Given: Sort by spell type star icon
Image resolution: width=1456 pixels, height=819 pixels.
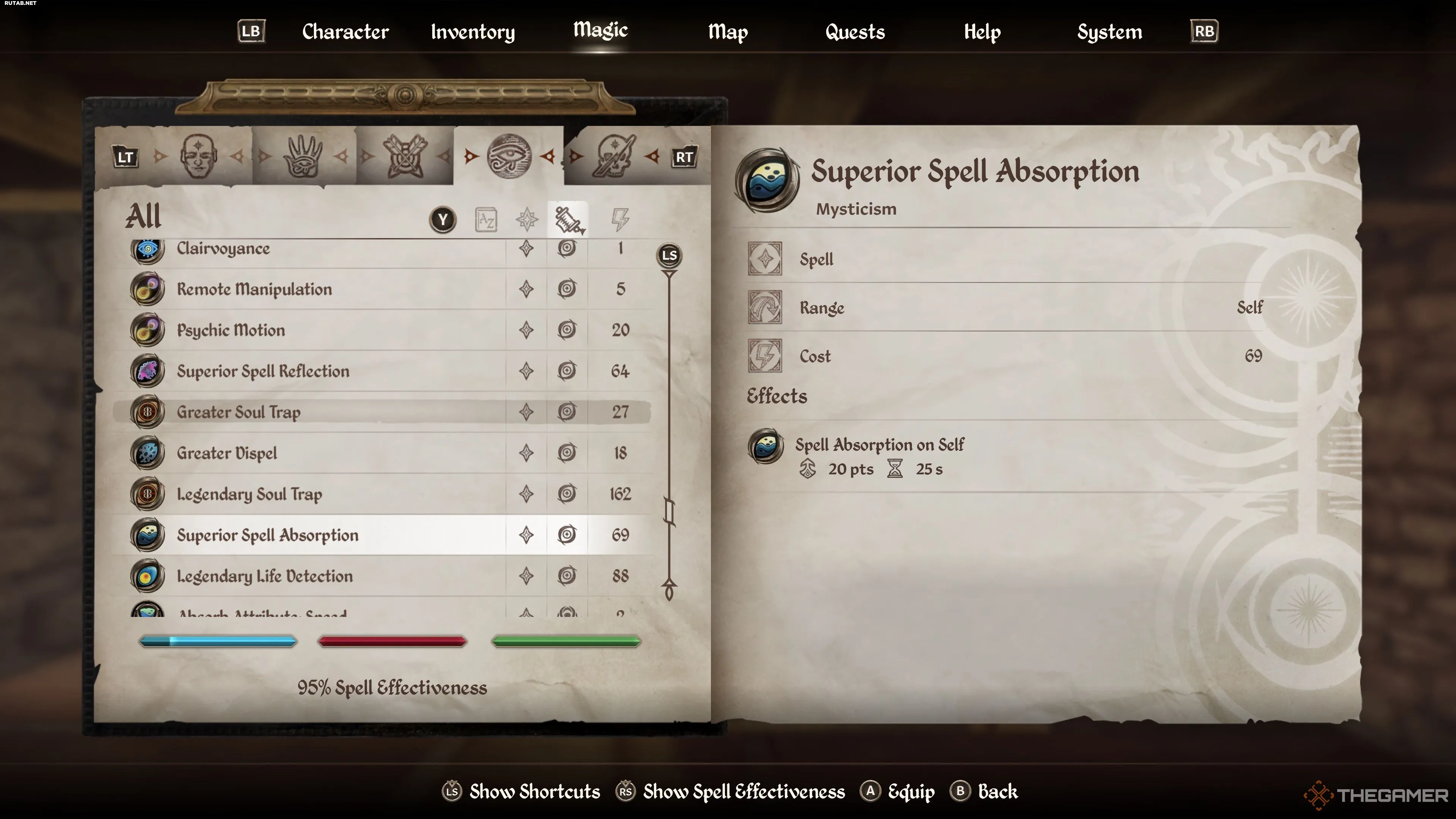Looking at the screenshot, I should [x=527, y=220].
